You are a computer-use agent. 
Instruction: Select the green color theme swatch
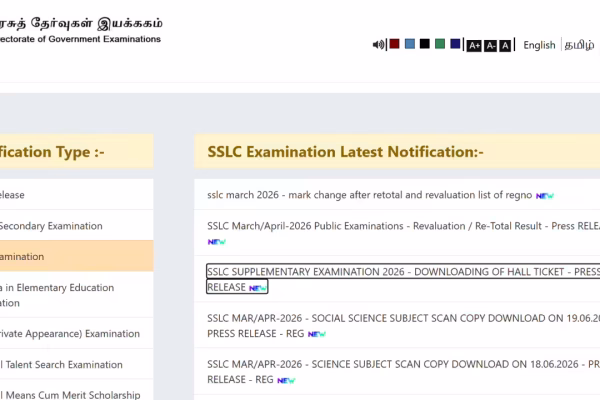point(440,44)
